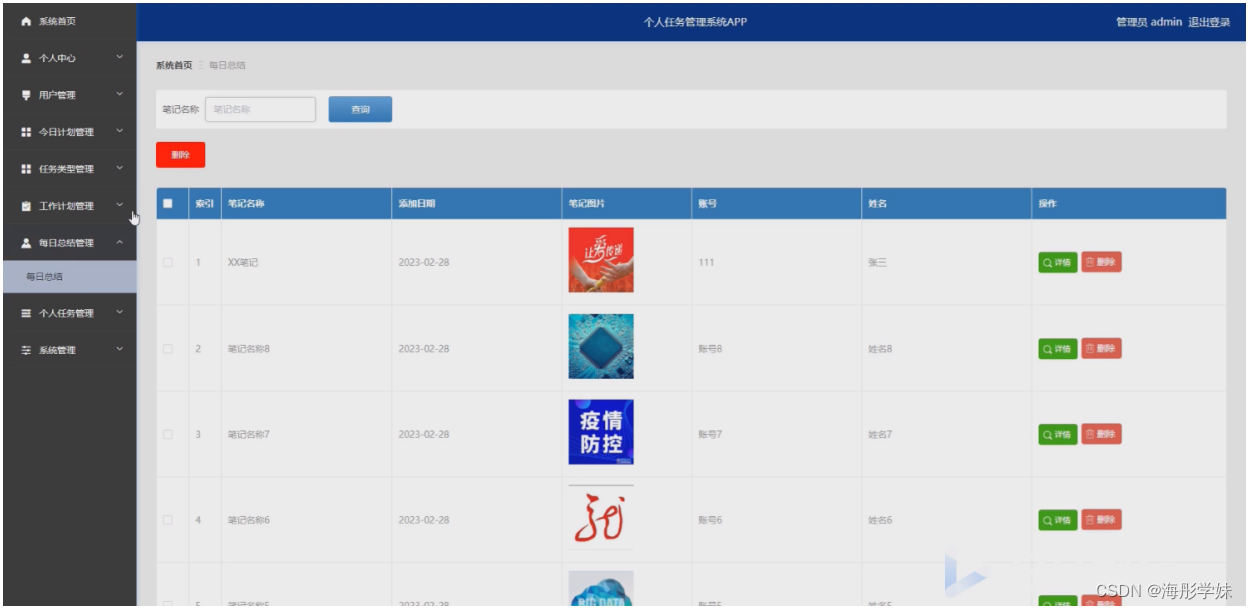The width and height of the screenshot is (1248, 609).
Task: Expand the 系统管理 menu chevron
Action: pos(120,349)
